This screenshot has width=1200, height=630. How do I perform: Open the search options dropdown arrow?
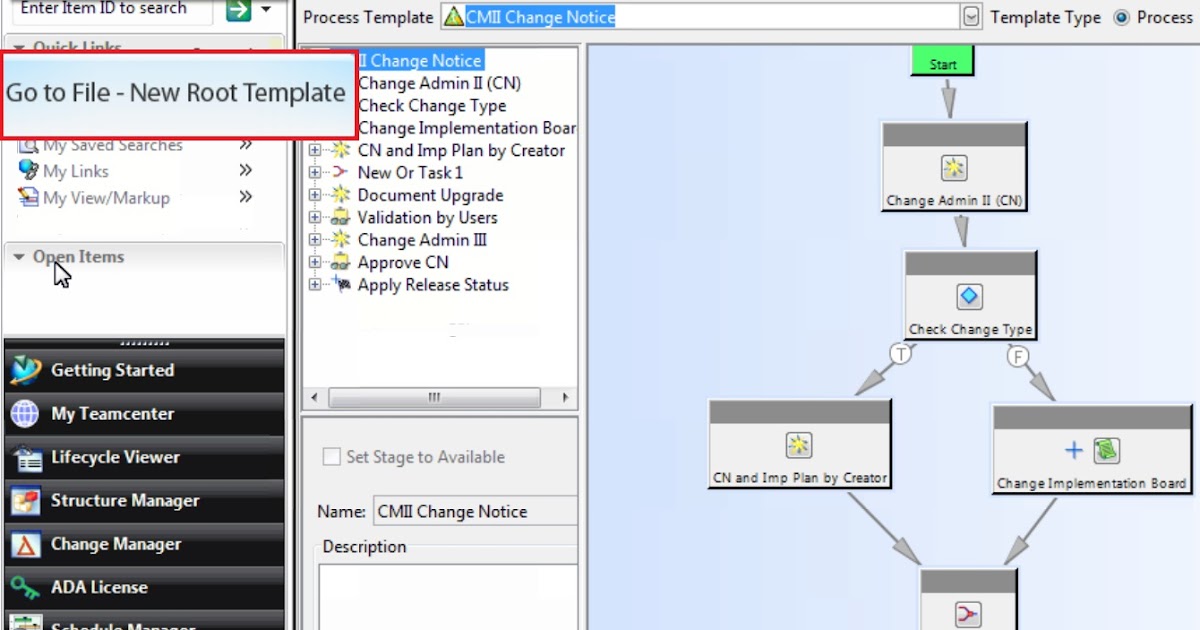tap(266, 10)
